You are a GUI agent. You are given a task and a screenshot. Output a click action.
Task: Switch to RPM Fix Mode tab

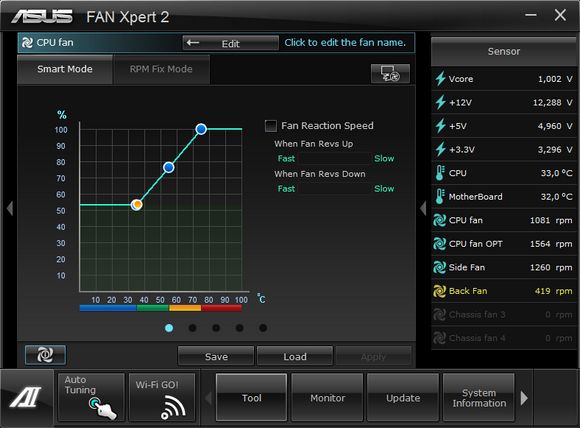click(x=161, y=70)
